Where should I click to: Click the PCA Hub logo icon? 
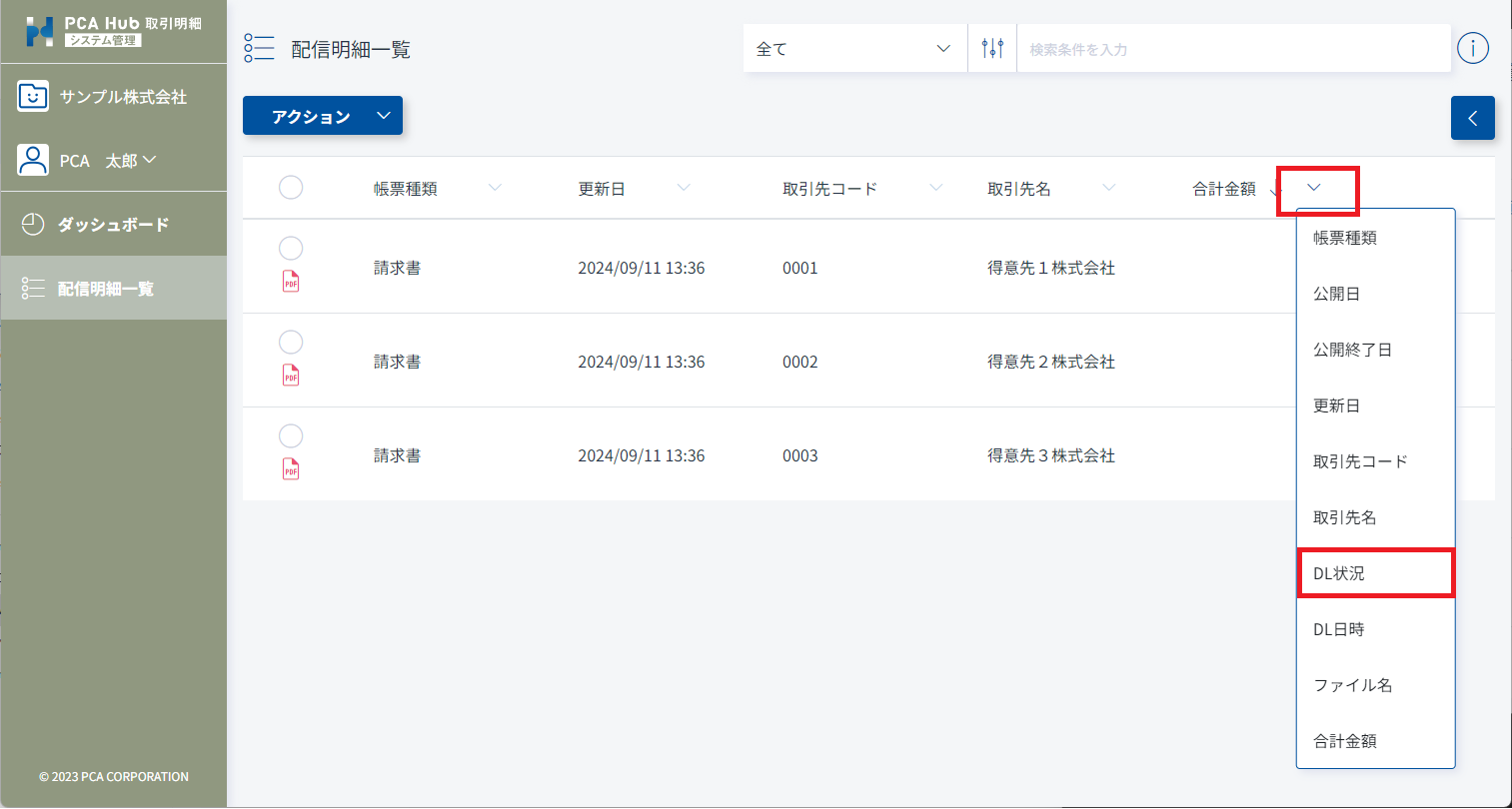pos(40,32)
